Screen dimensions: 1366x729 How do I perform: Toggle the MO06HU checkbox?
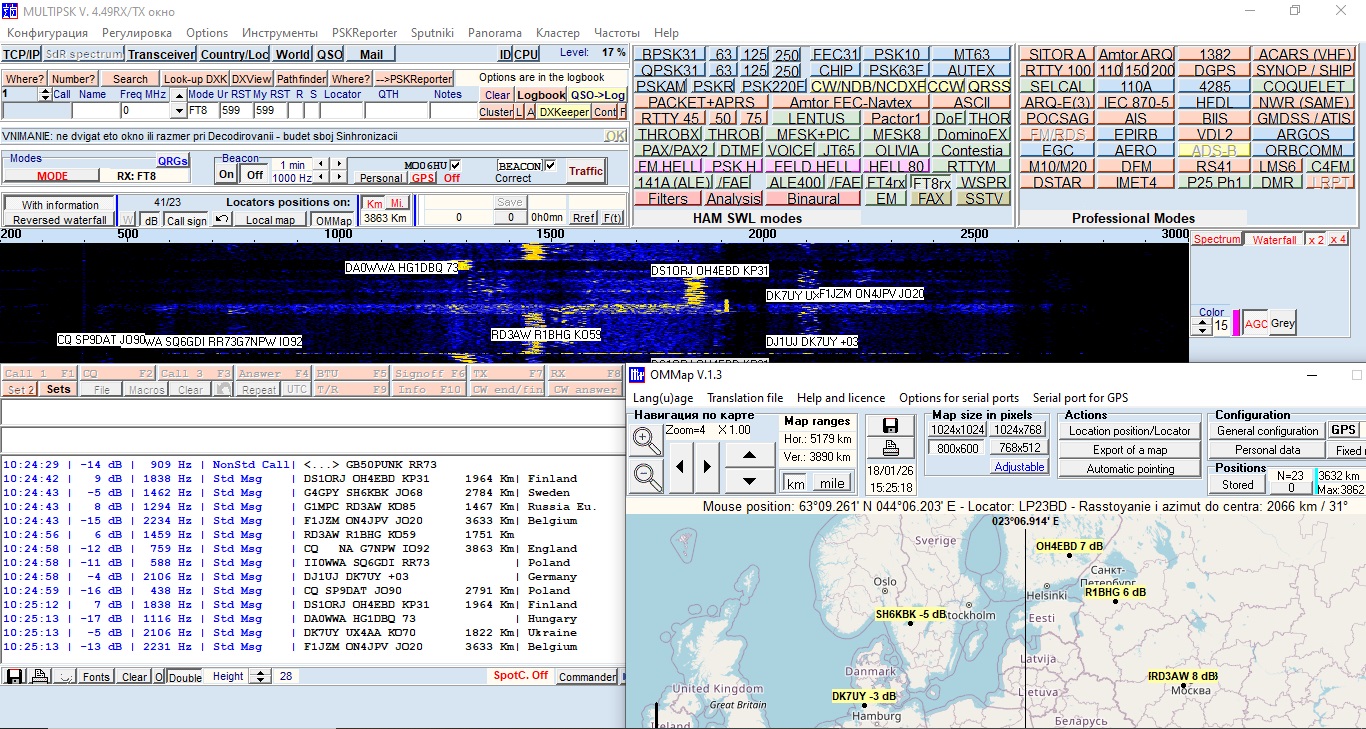point(456,165)
